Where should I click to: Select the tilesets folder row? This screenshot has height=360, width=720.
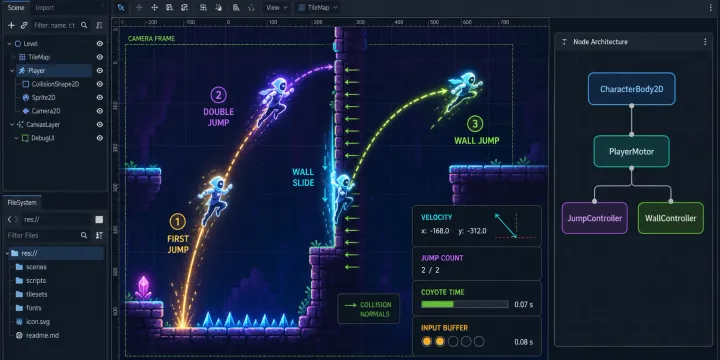pyautogui.click(x=54, y=294)
